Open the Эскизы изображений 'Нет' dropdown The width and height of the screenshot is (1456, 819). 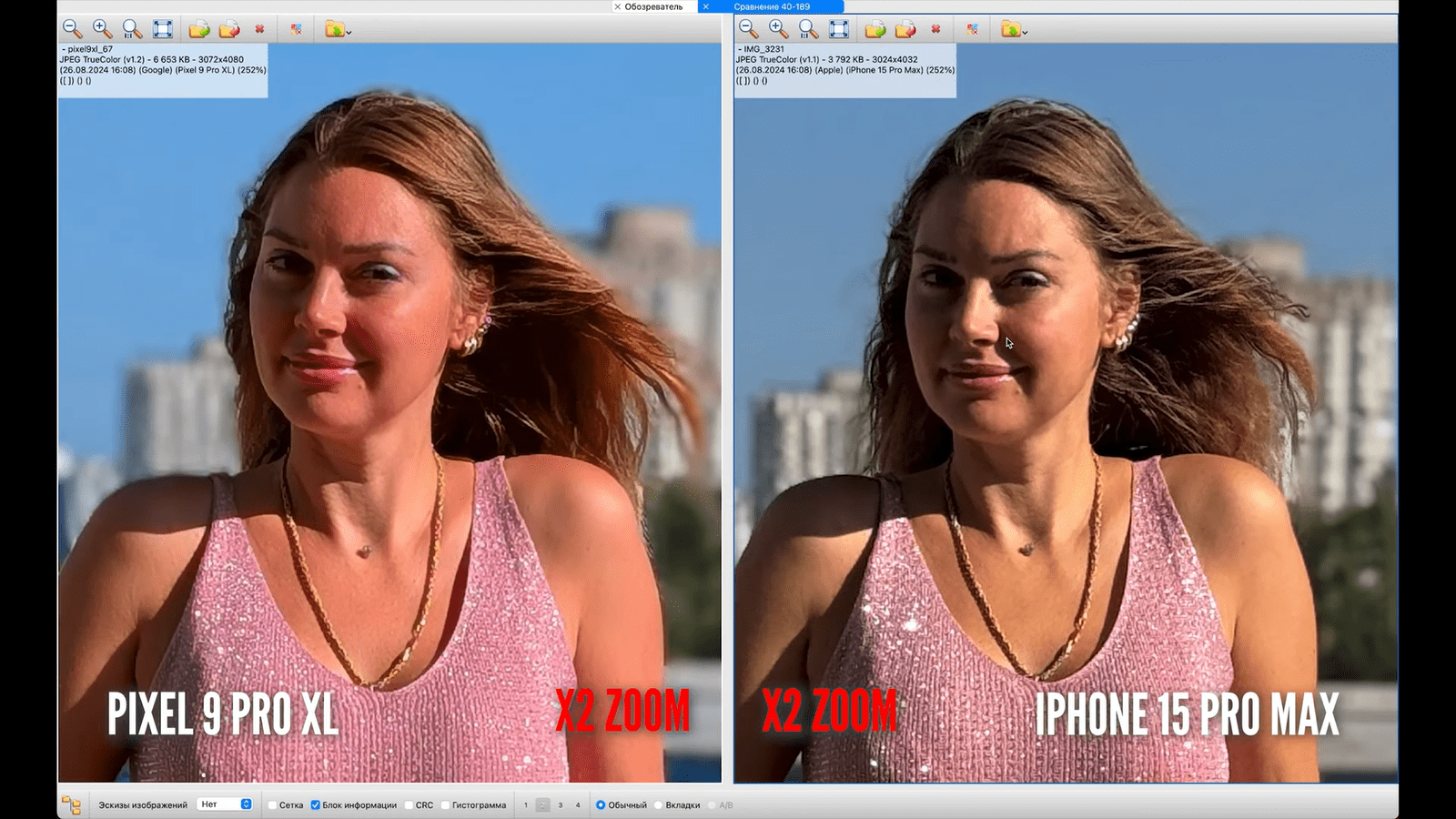click(225, 804)
